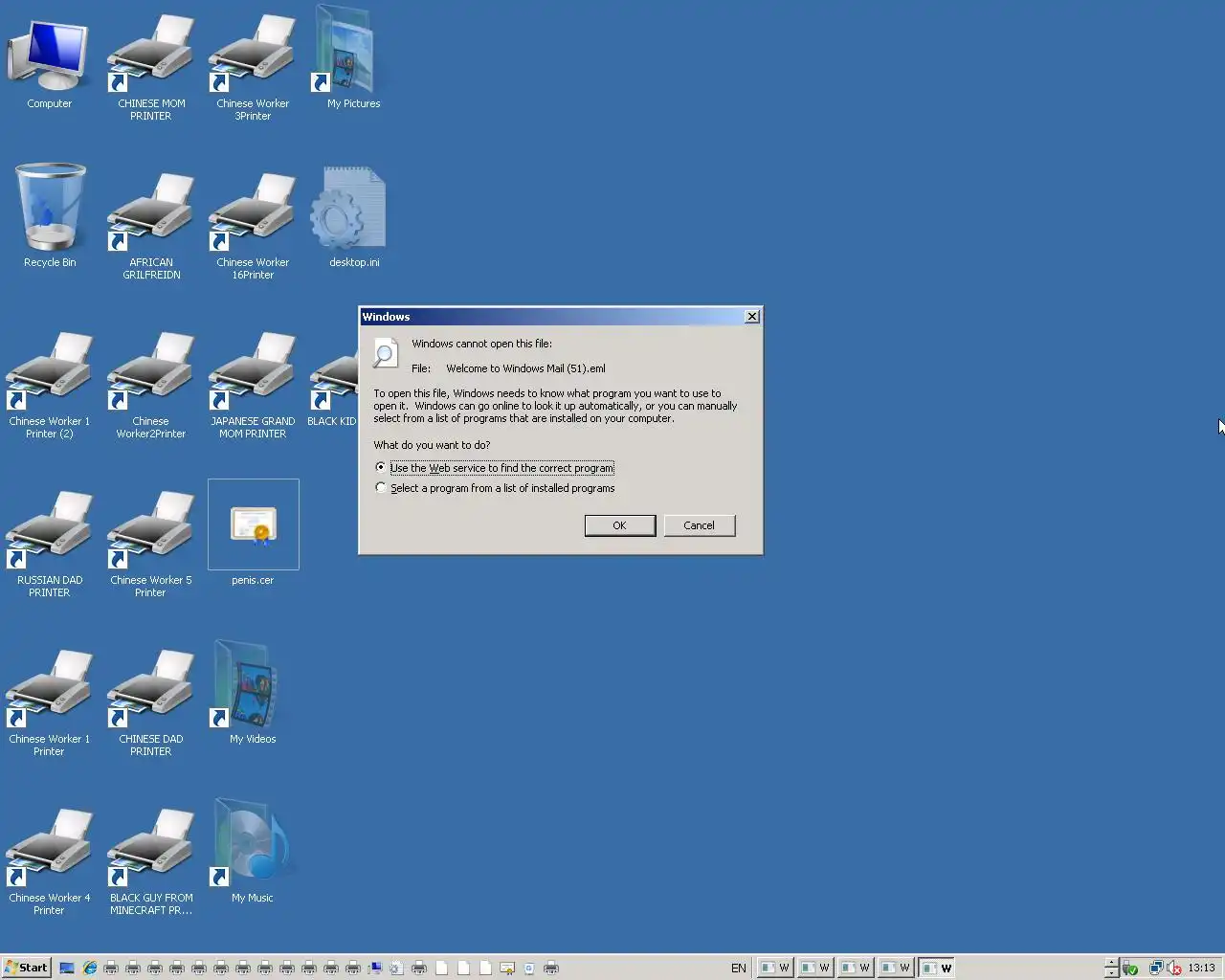
Task: Click Recycle Bin icon in quick launch bar
Action: tap(529, 968)
